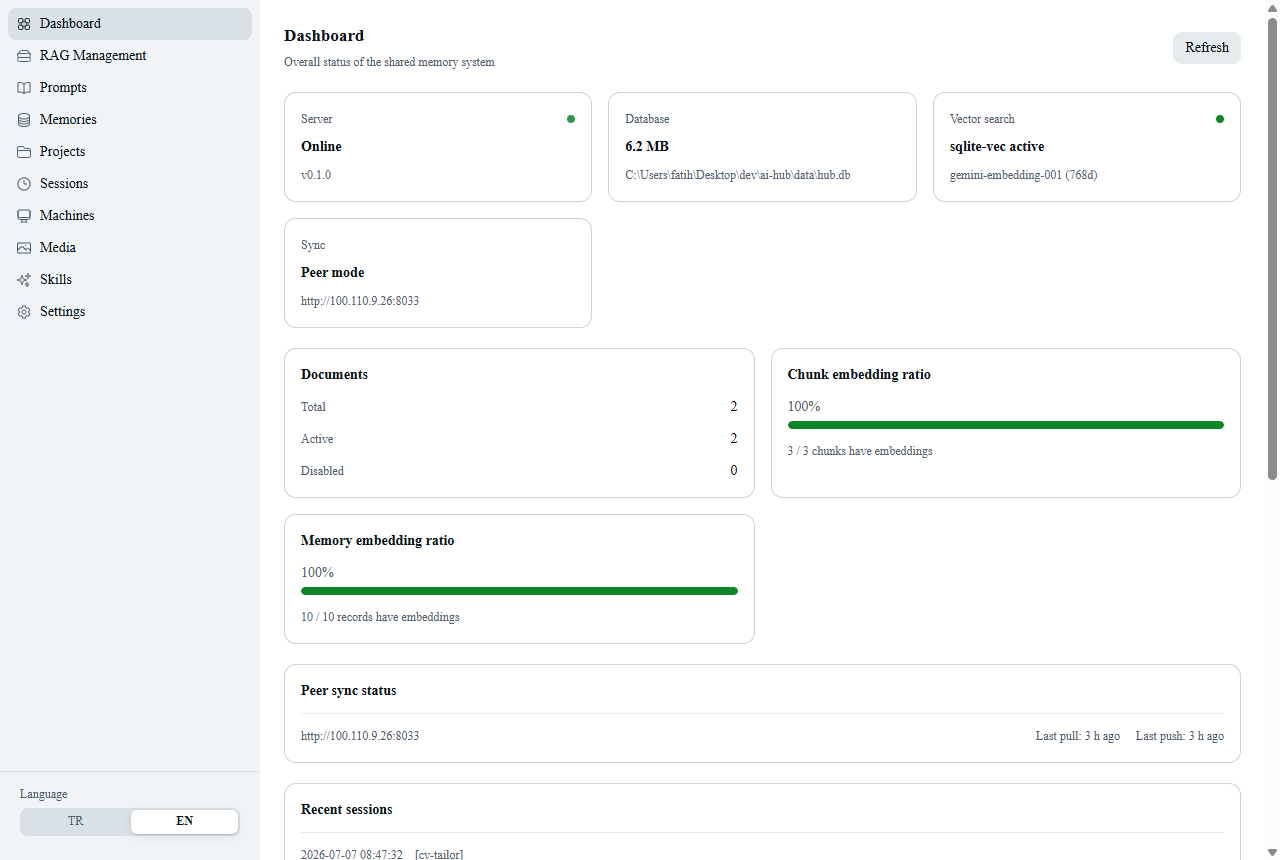Click the Memories database icon
This screenshot has width=1280, height=860.
click(24, 120)
